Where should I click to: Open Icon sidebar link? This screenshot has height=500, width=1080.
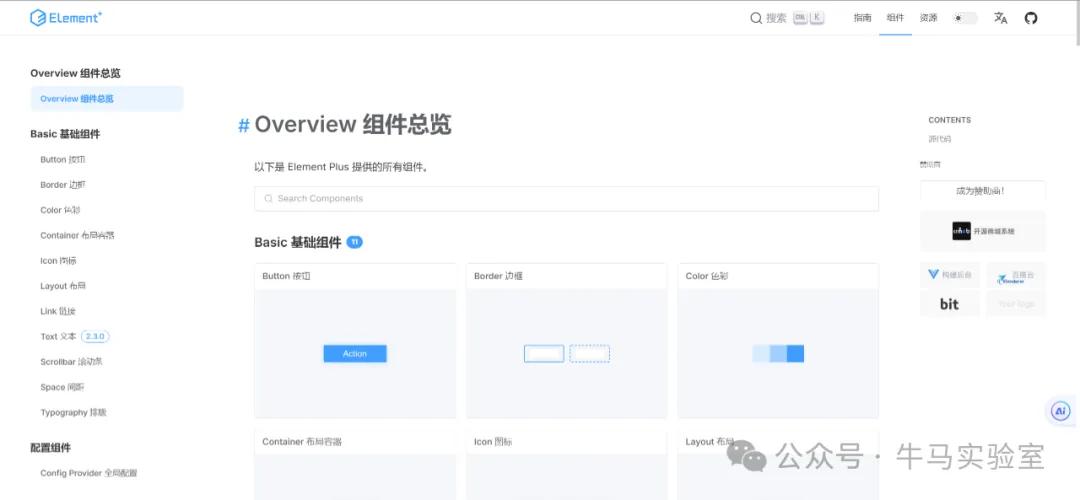[x=58, y=260]
